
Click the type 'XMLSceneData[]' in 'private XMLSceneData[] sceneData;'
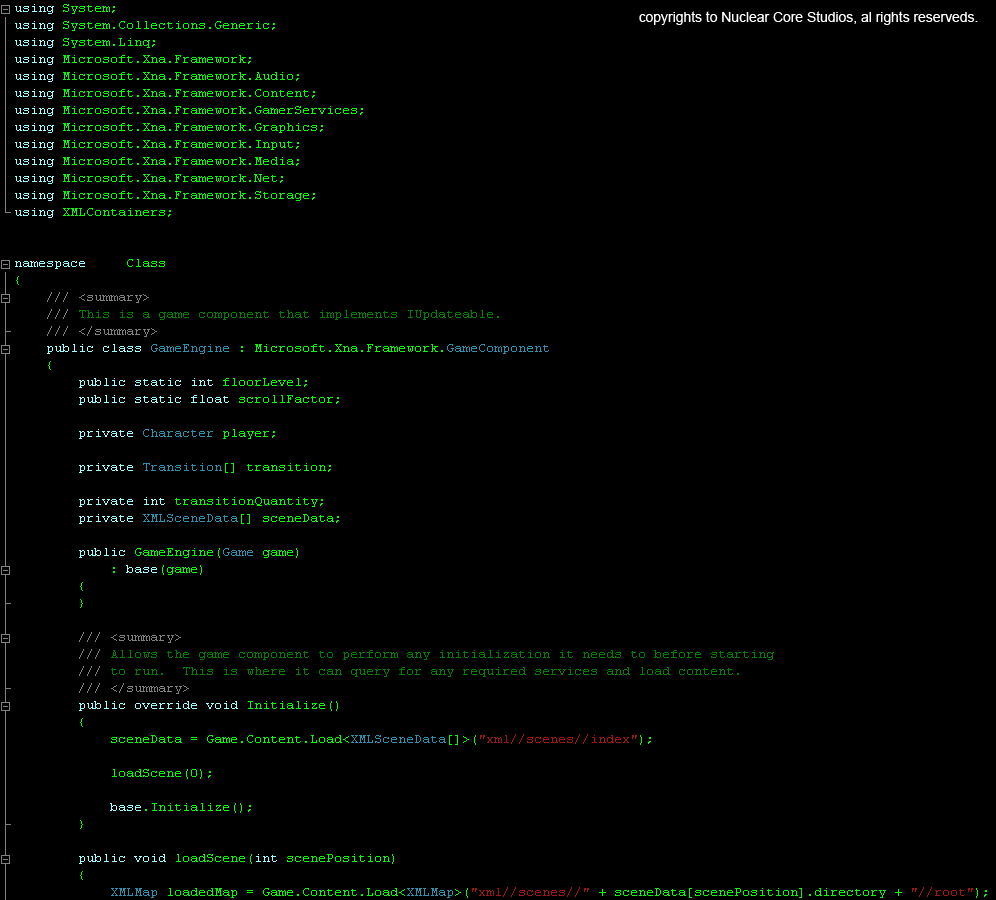[x=197, y=519]
